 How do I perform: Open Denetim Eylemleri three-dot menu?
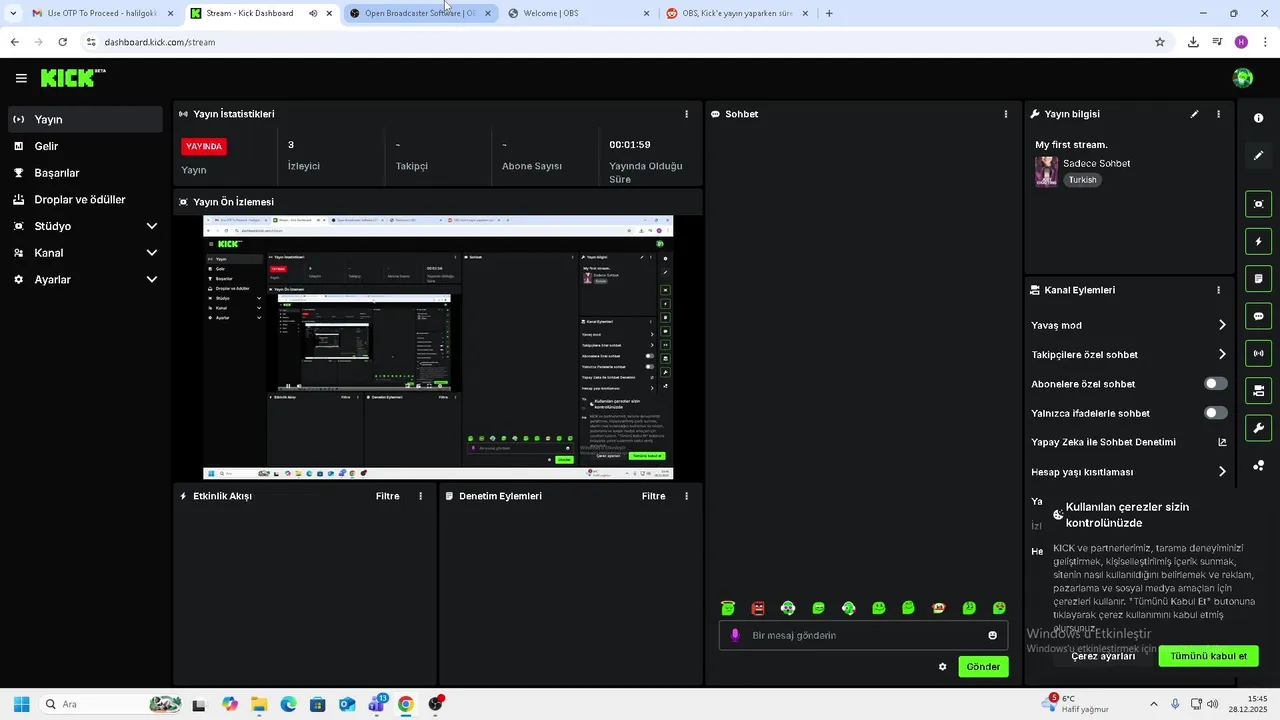(686, 496)
